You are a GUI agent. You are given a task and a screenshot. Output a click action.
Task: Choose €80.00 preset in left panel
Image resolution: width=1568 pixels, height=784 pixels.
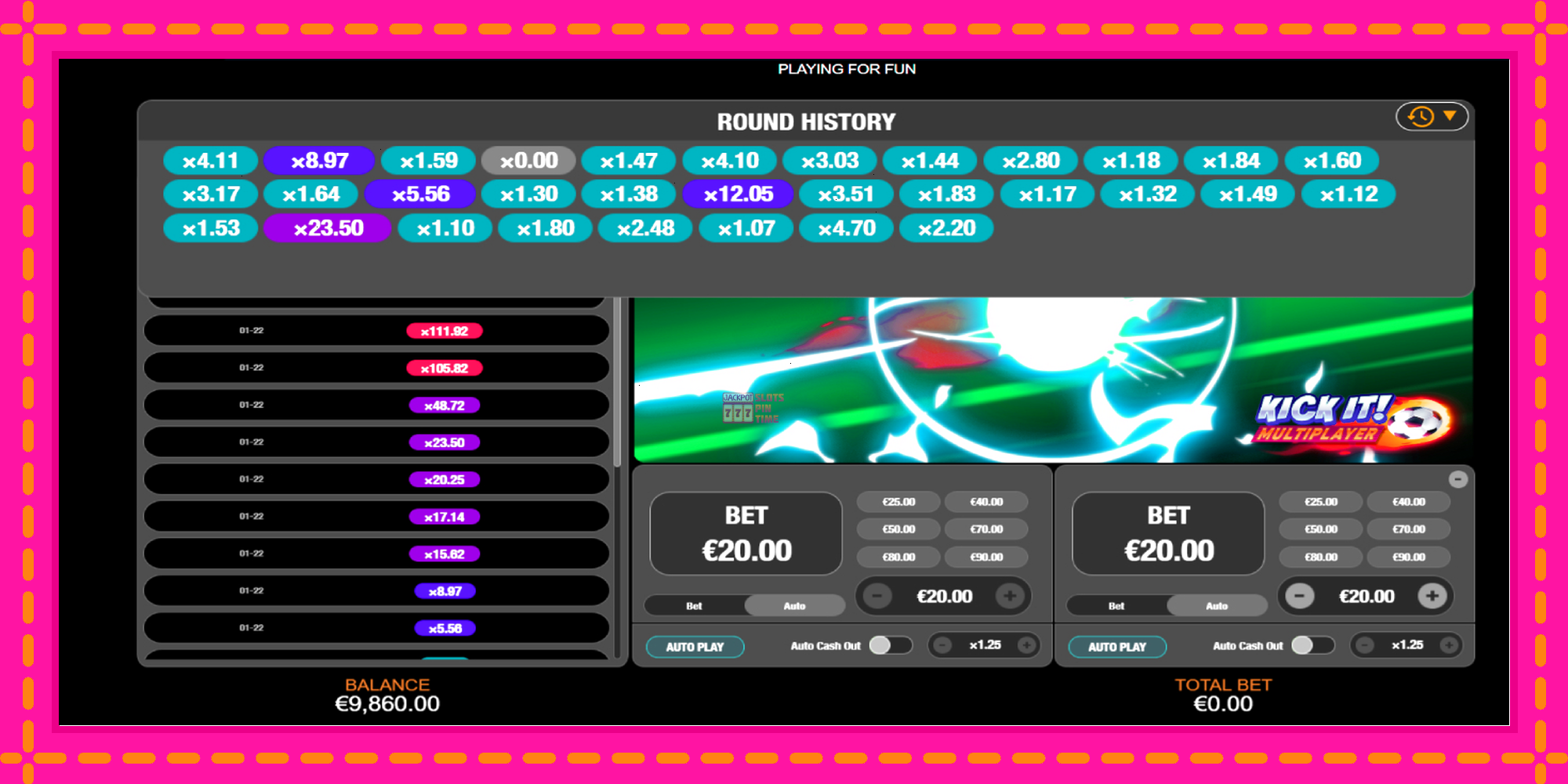coord(898,557)
